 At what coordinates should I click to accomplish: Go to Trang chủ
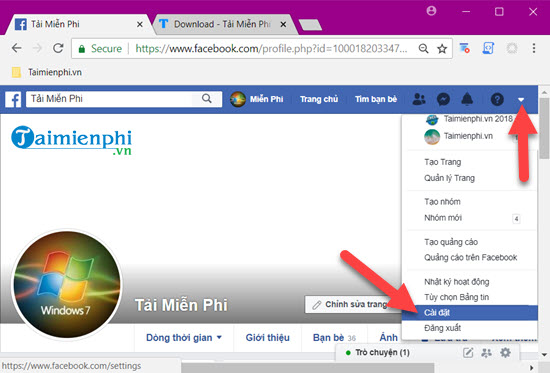(x=319, y=99)
